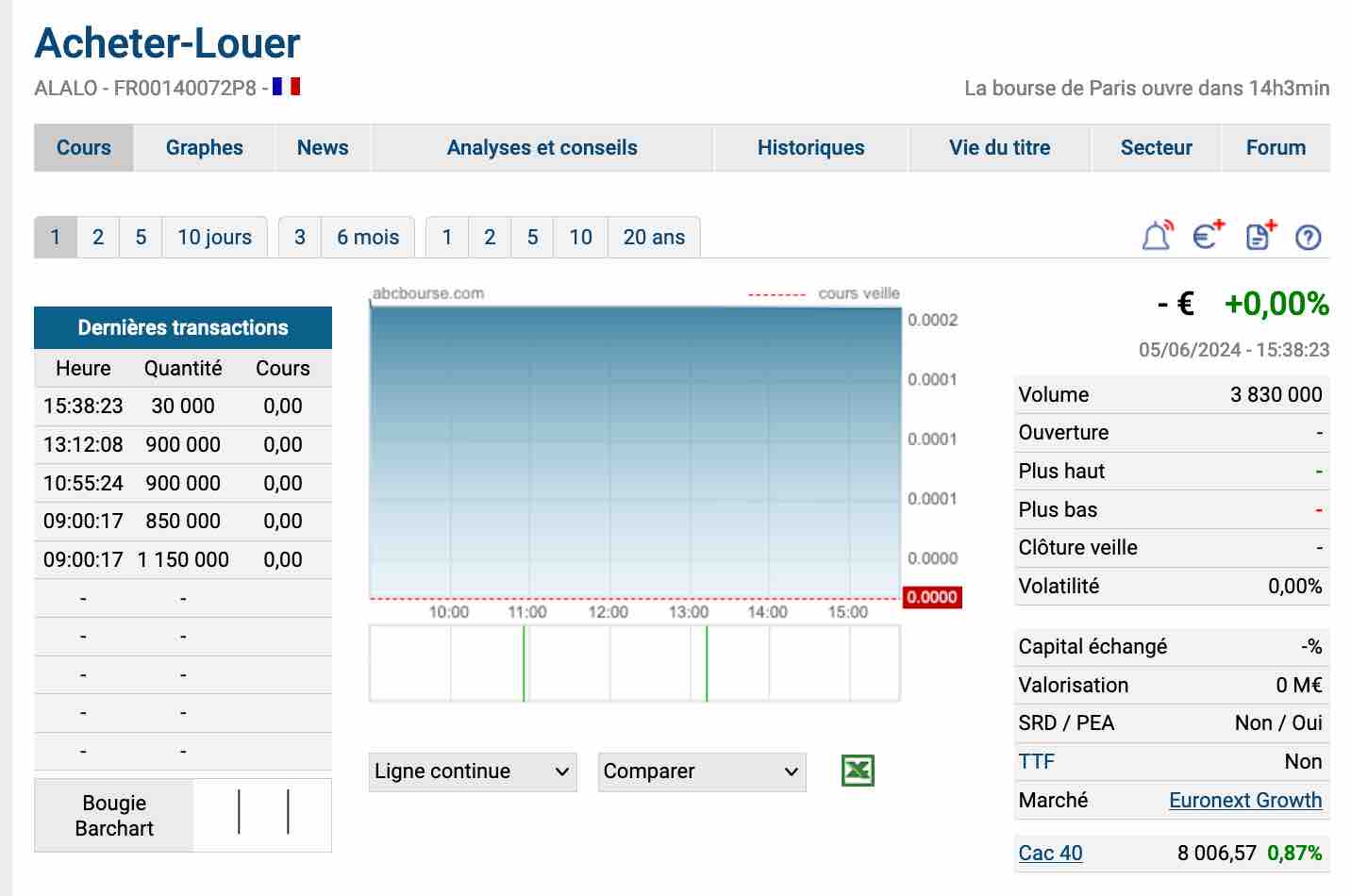Click the intraday price chart area
The height and width of the screenshot is (896, 1351).
click(636, 453)
